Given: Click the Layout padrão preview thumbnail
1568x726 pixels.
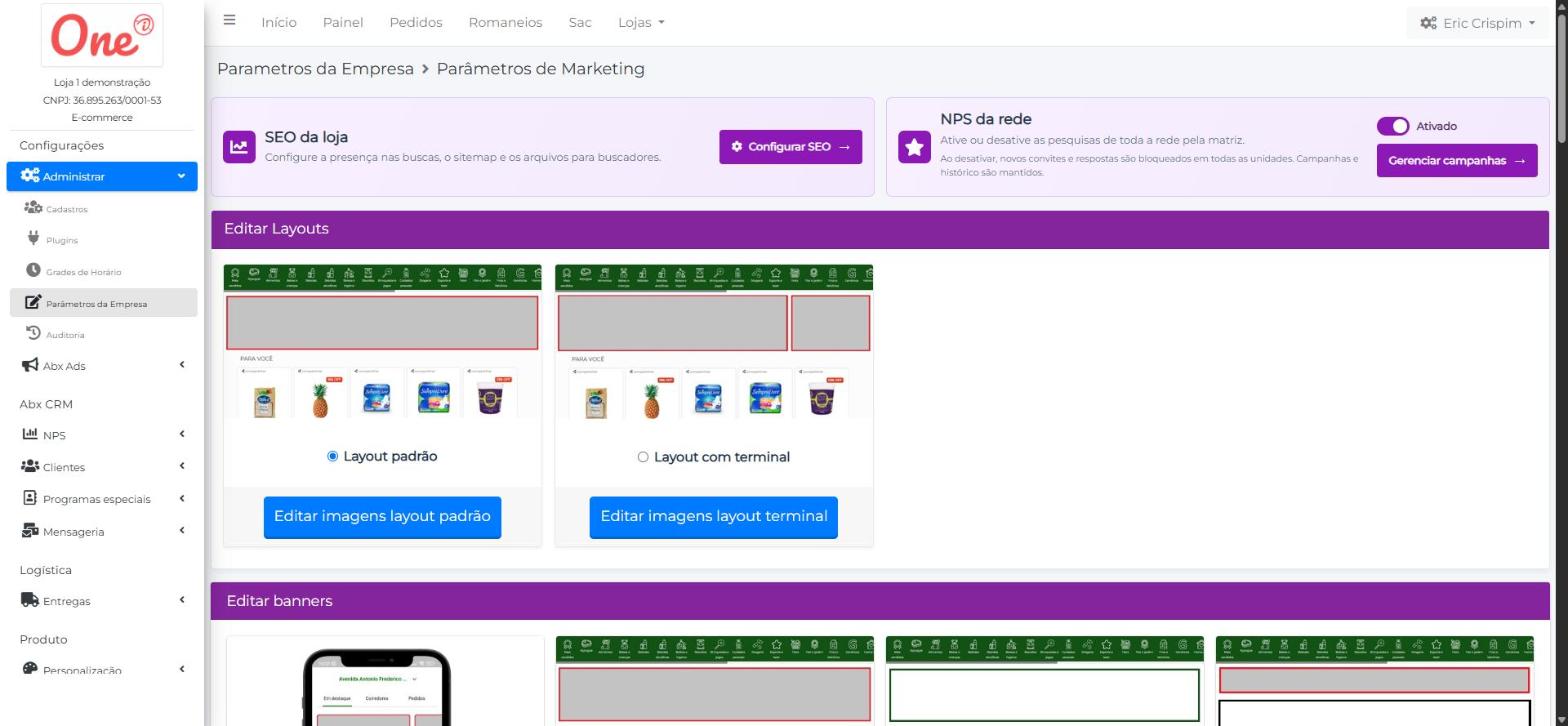Looking at the screenshot, I should (383, 342).
